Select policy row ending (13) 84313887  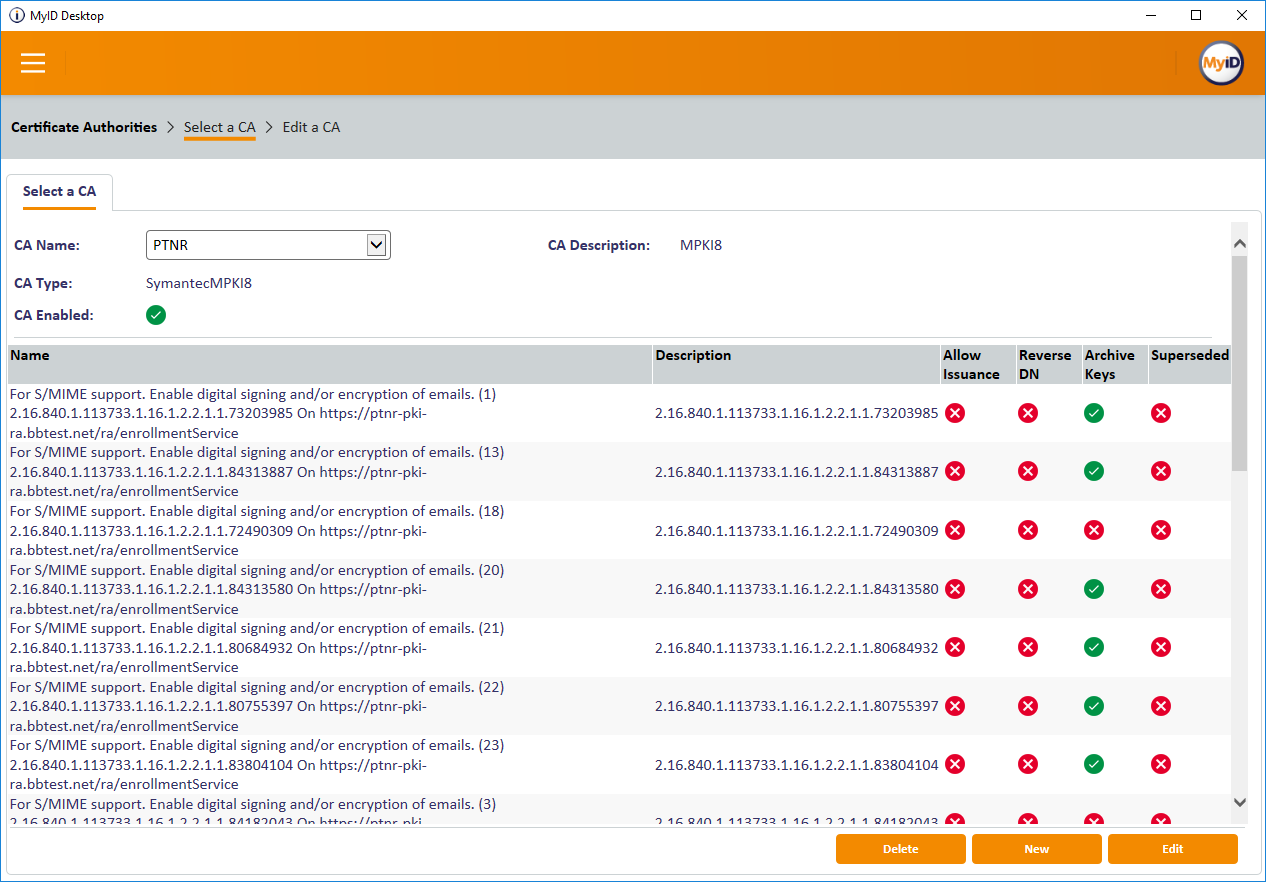pyautogui.click(x=620, y=471)
